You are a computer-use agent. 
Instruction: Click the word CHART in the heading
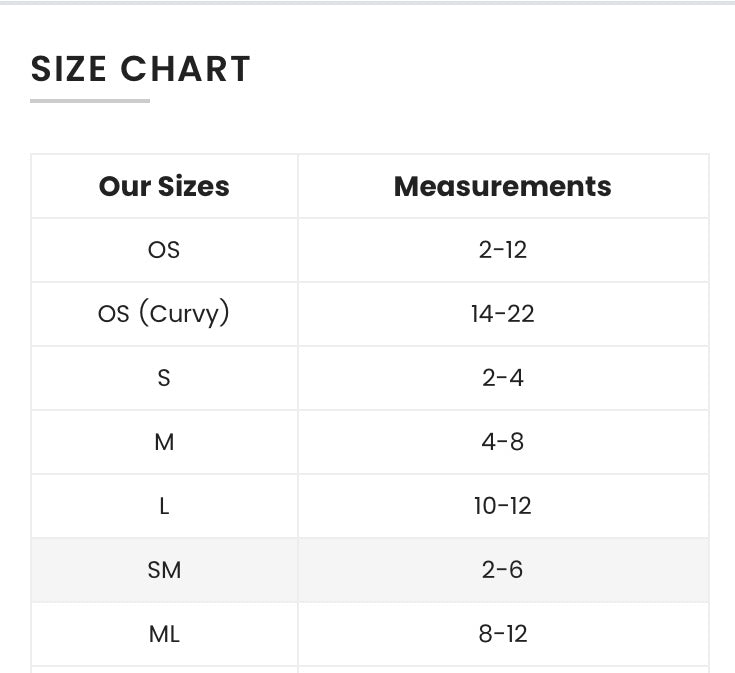186,70
